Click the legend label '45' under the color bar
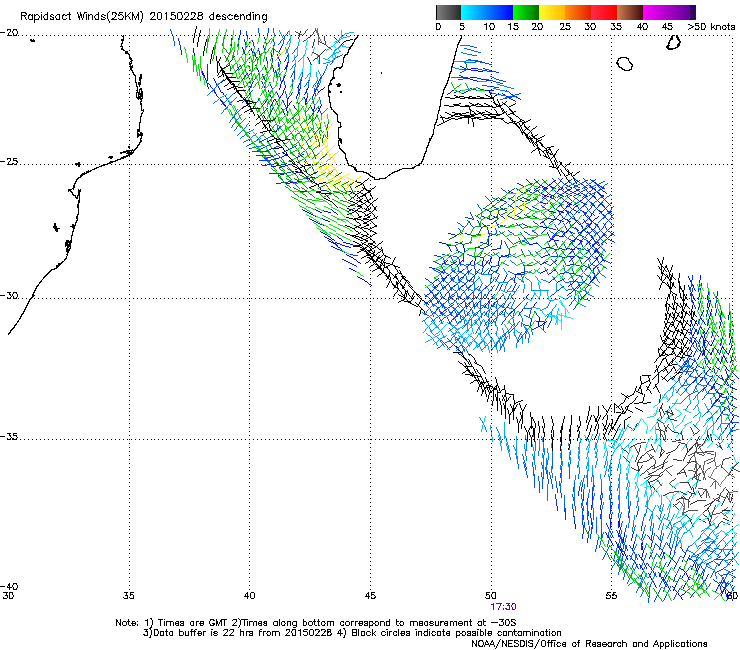The height and width of the screenshot is (650, 740). coord(667,27)
